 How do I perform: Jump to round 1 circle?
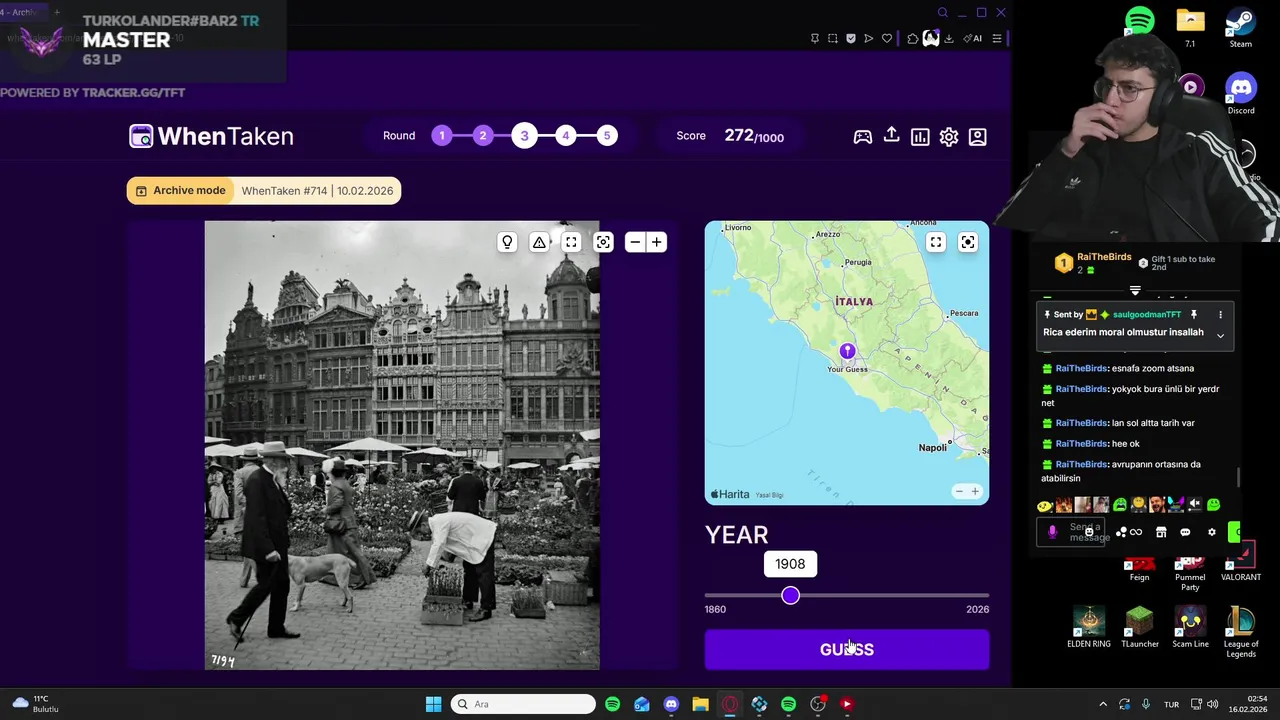(x=442, y=136)
